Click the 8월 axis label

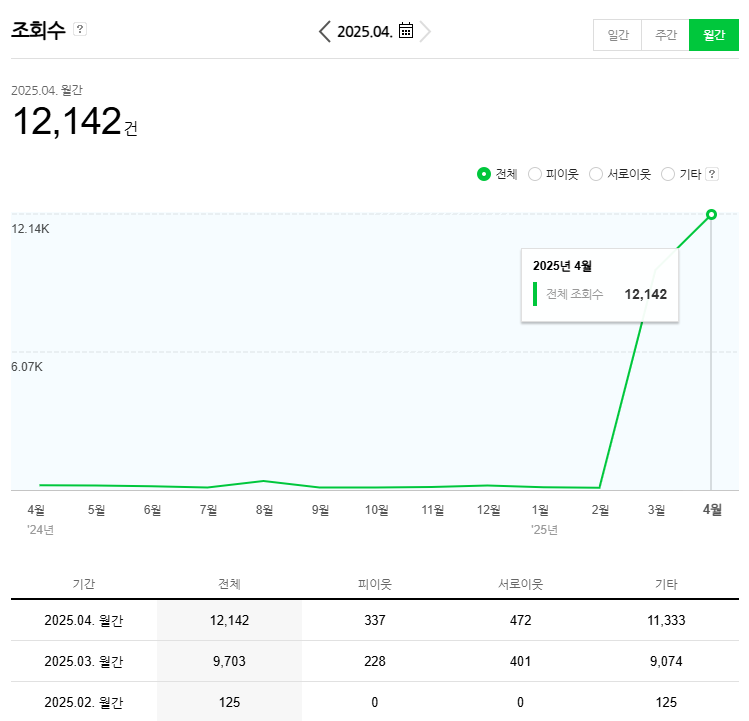tap(264, 510)
